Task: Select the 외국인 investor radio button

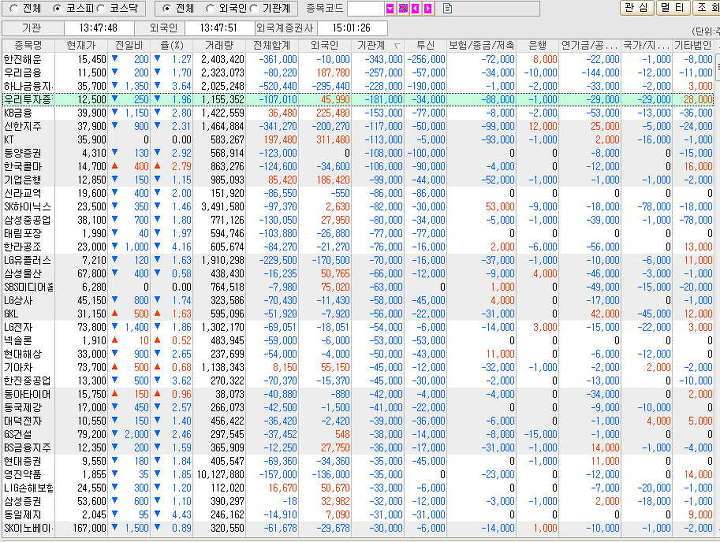Action: point(210,8)
